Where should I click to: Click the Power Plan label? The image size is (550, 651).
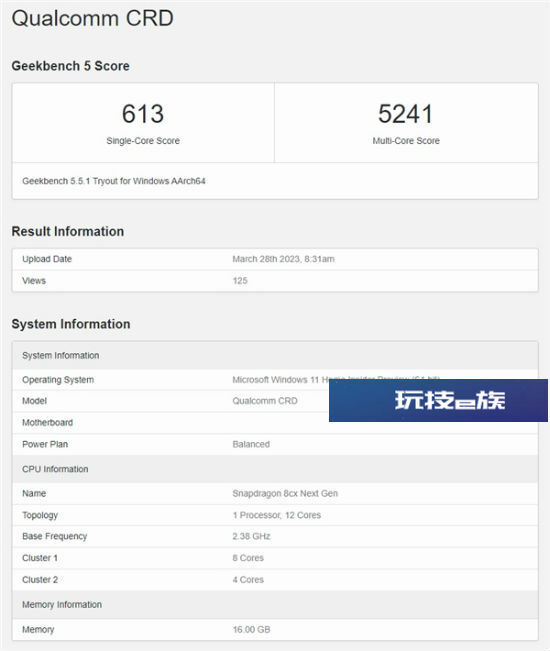coord(45,444)
